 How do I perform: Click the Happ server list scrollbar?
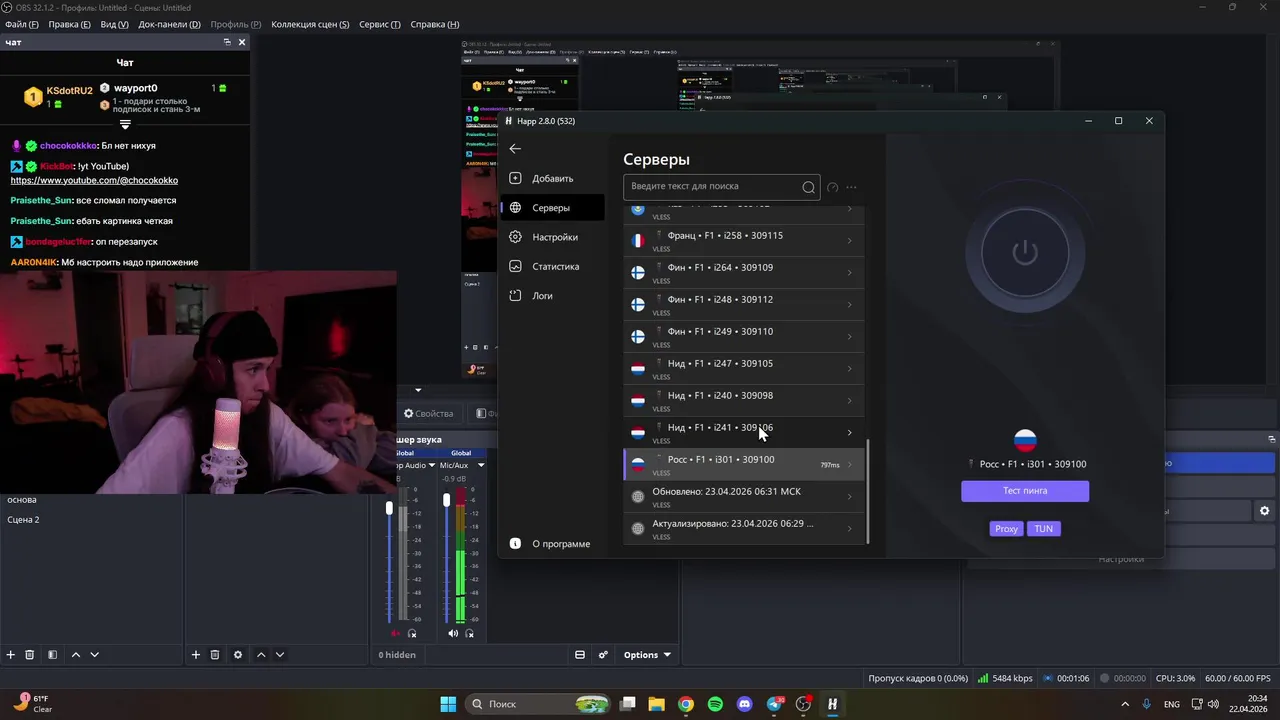point(868,491)
